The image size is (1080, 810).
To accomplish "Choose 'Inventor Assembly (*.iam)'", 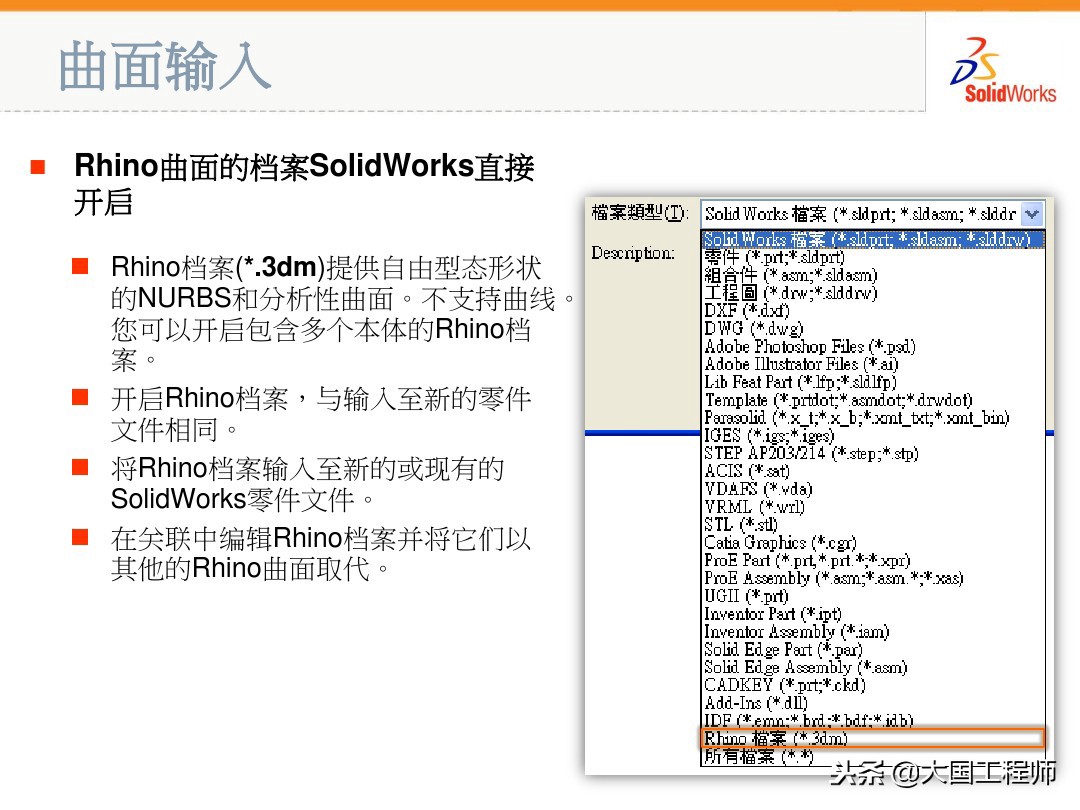I will pyautogui.click(x=873, y=632).
